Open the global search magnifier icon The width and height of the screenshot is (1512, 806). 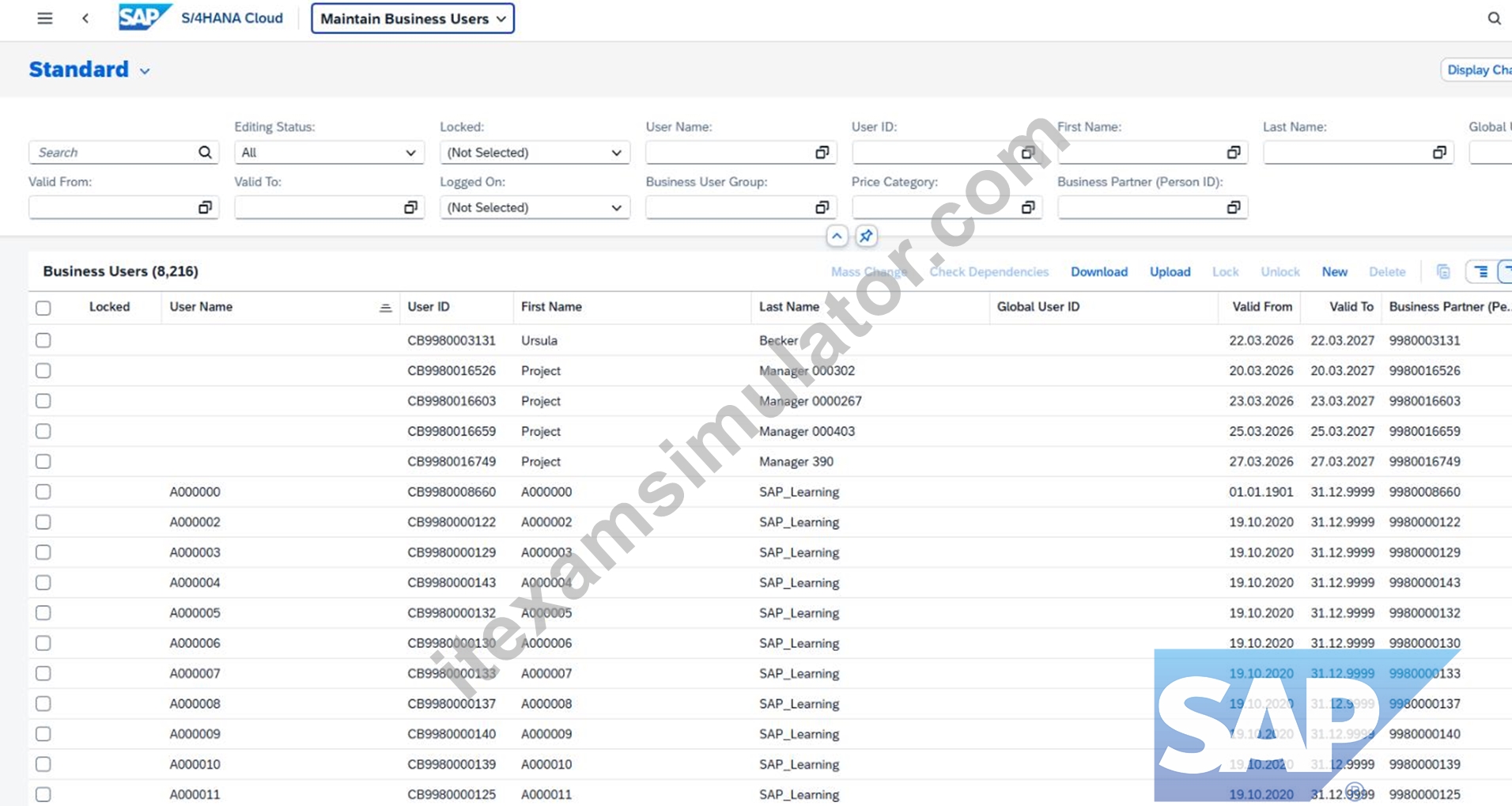1494,18
